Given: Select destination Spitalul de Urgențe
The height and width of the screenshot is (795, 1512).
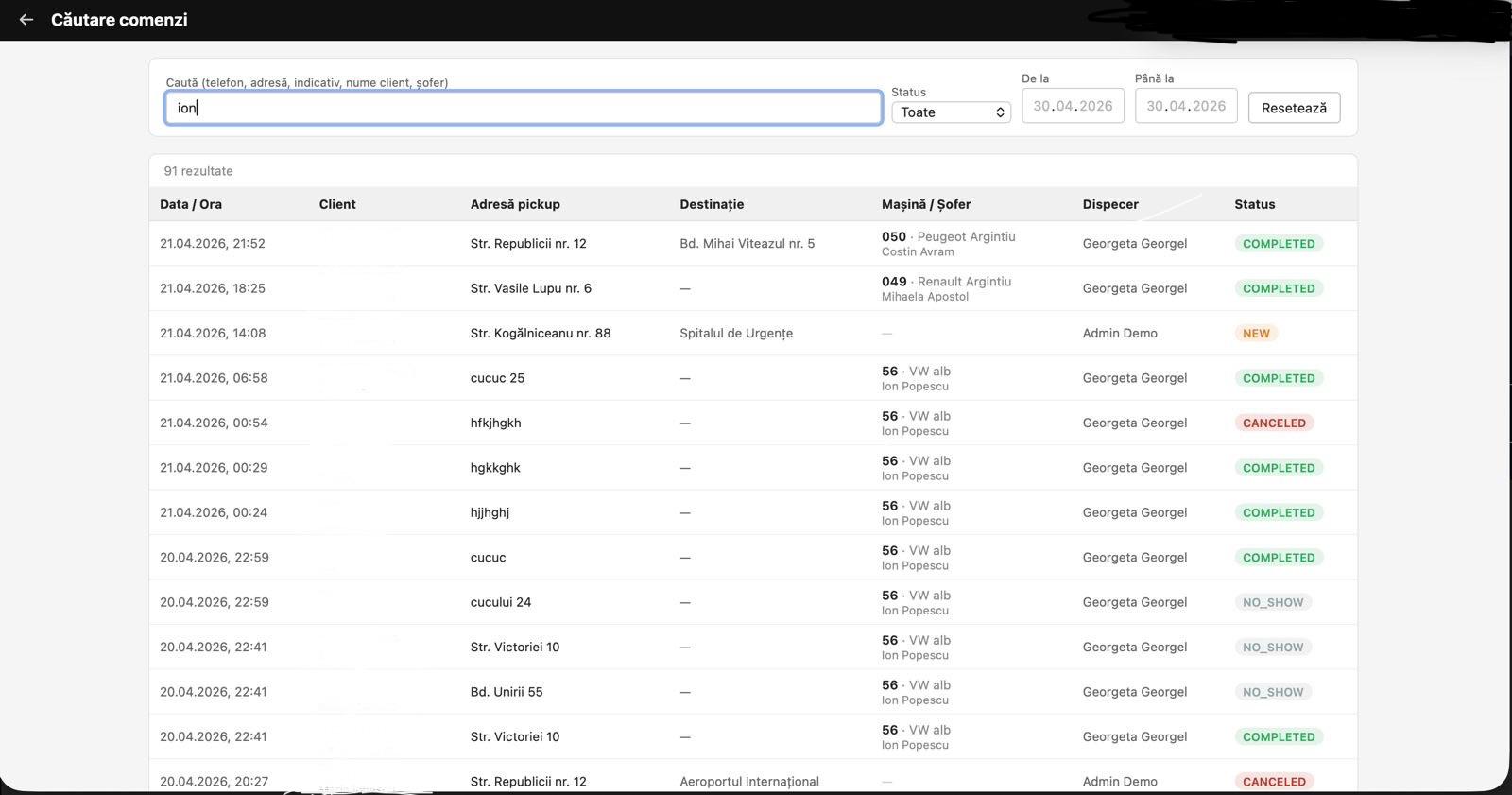Looking at the screenshot, I should click(x=735, y=334).
